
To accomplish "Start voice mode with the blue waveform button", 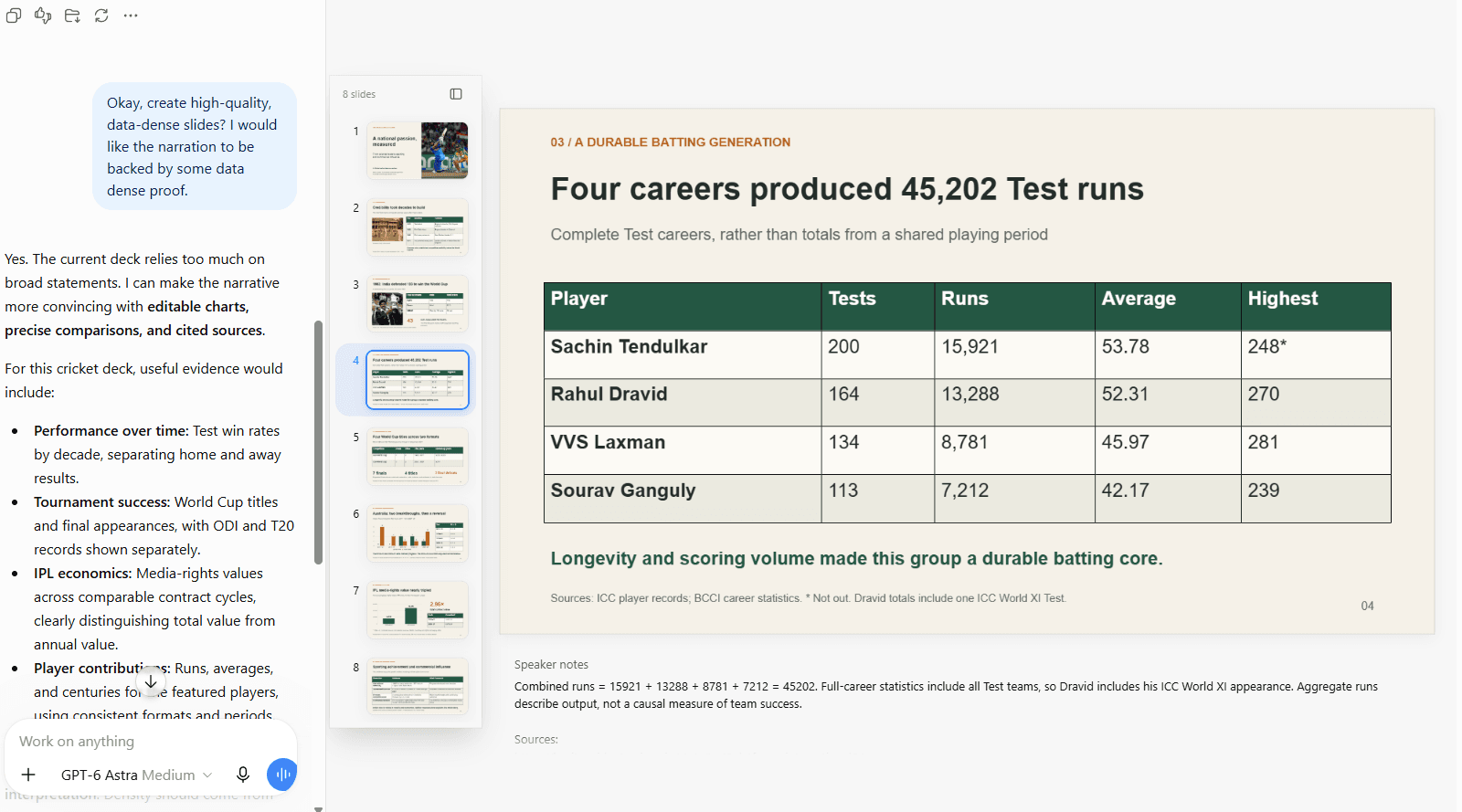I will [282, 775].
